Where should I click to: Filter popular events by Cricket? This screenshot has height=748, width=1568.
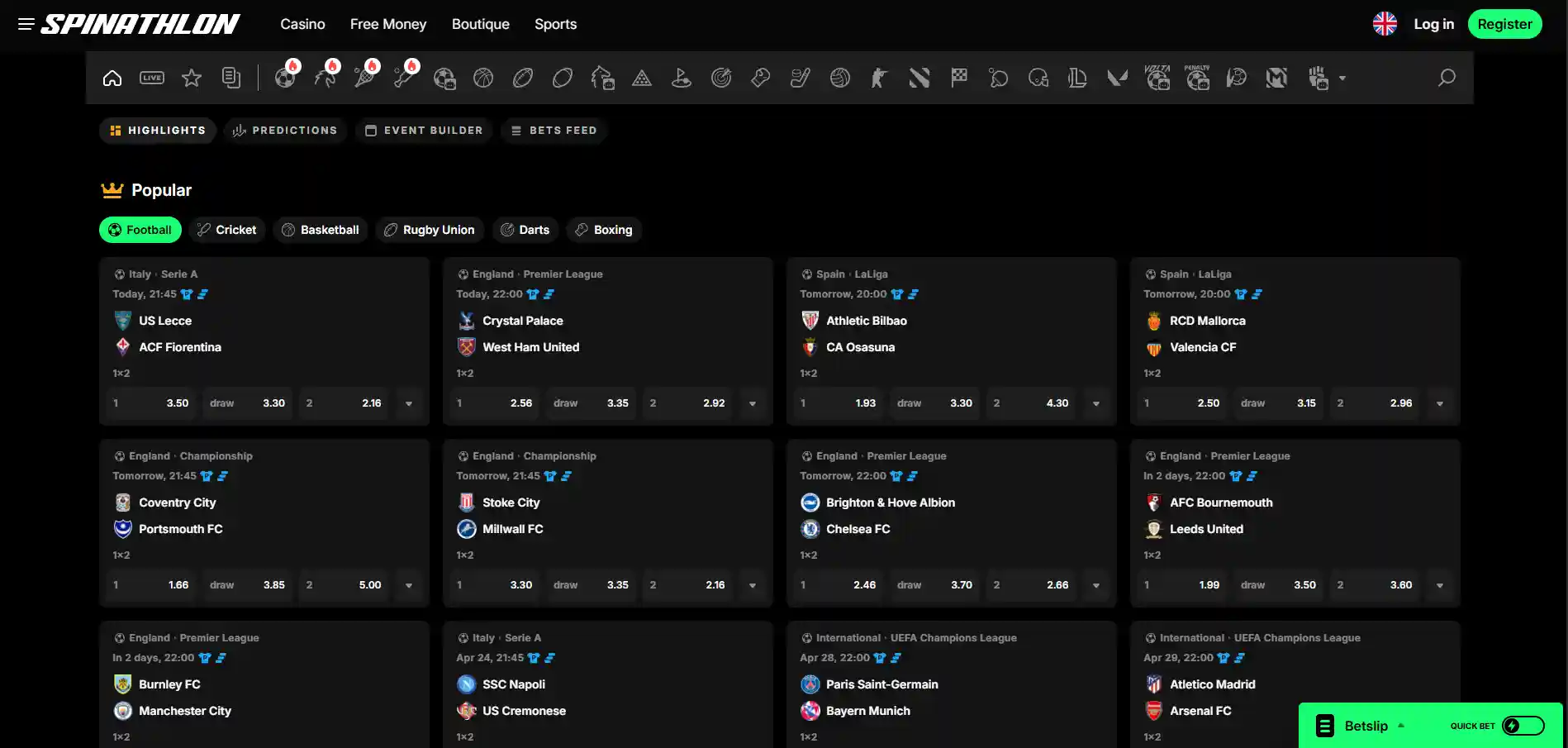tap(226, 230)
